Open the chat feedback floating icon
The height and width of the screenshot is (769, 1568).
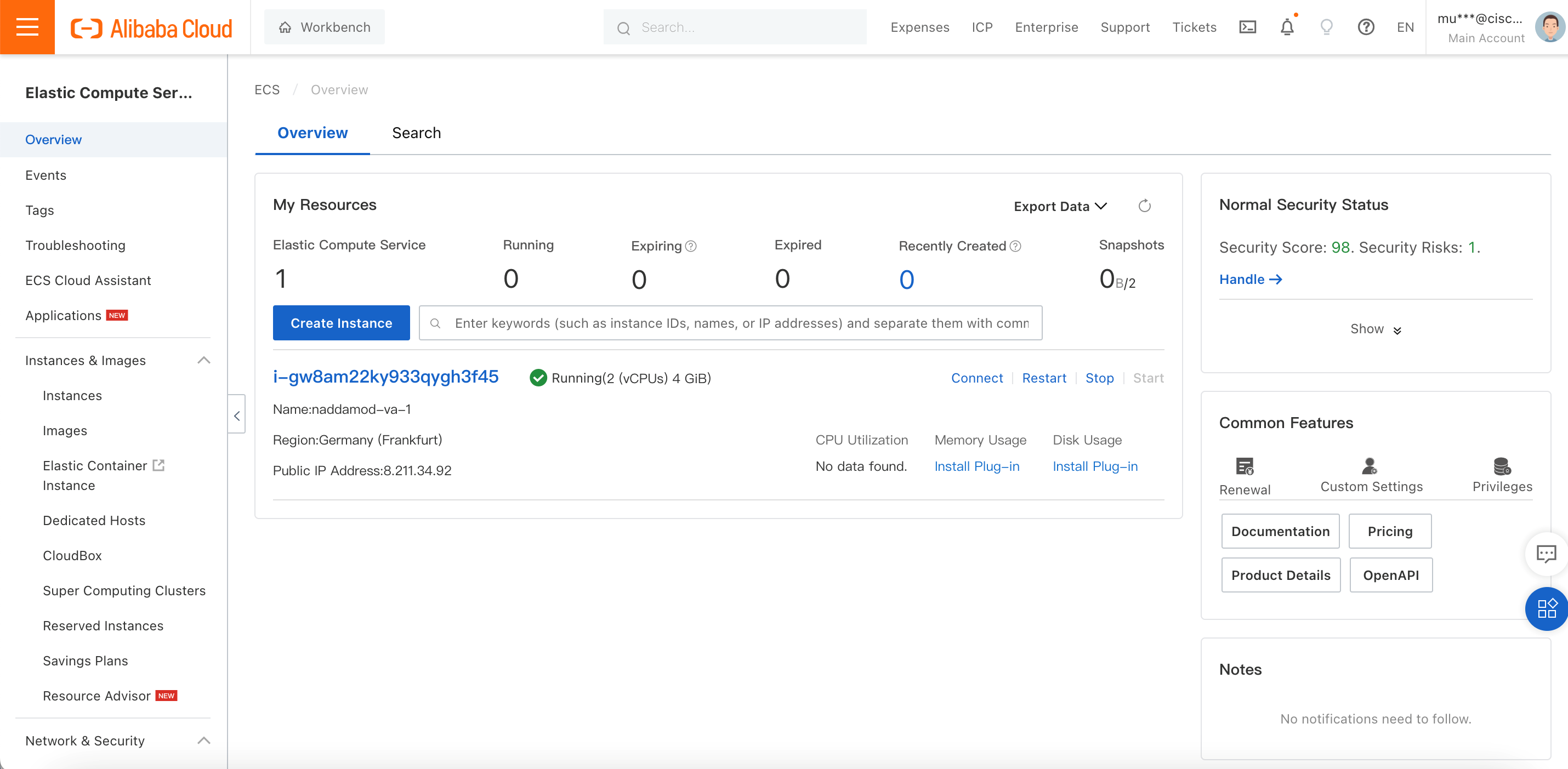coord(1546,554)
